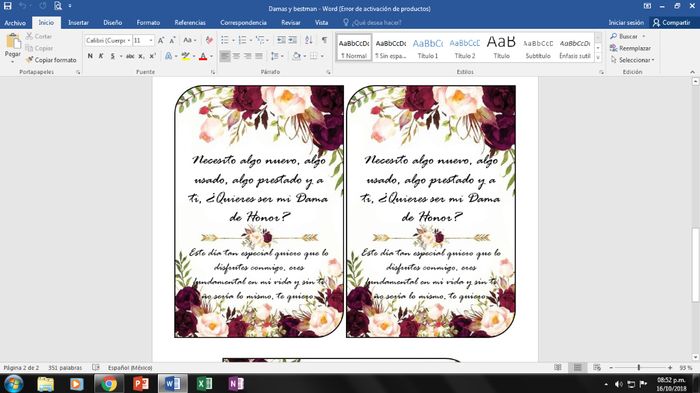Open the Archivo tab
Viewport: 700px width, 393px height.
click(x=15, y=22)
